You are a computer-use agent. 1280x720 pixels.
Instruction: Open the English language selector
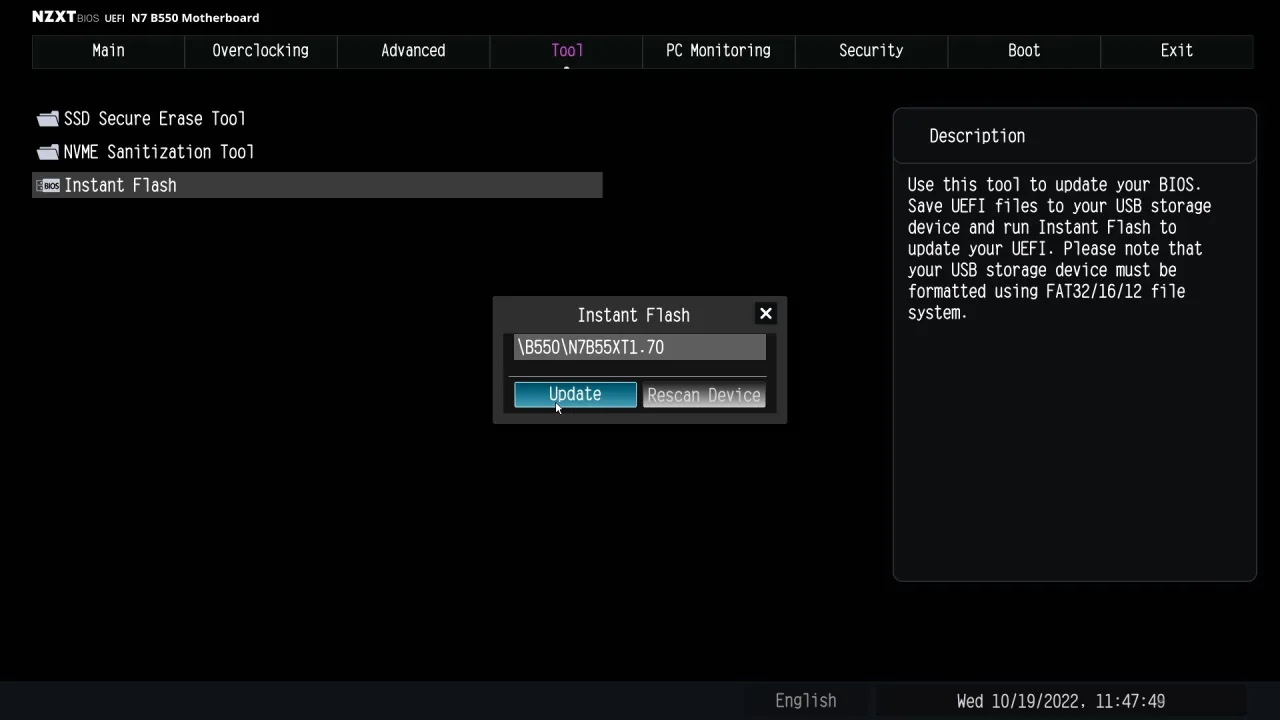[805, 701]
